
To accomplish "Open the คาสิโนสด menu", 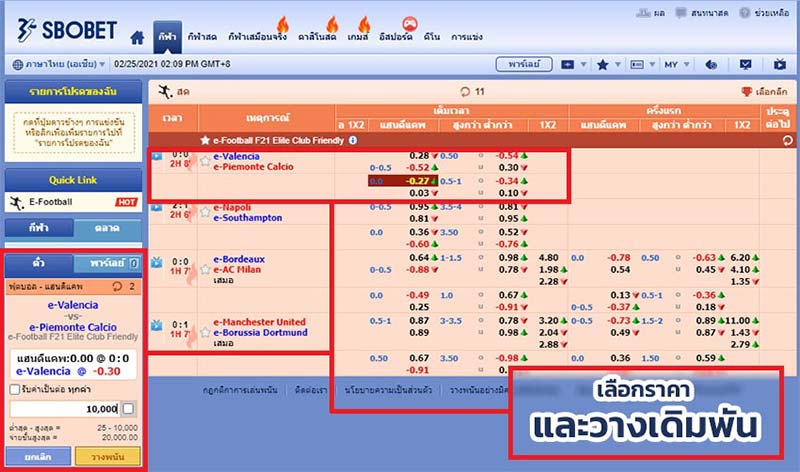I will point(317,37).
